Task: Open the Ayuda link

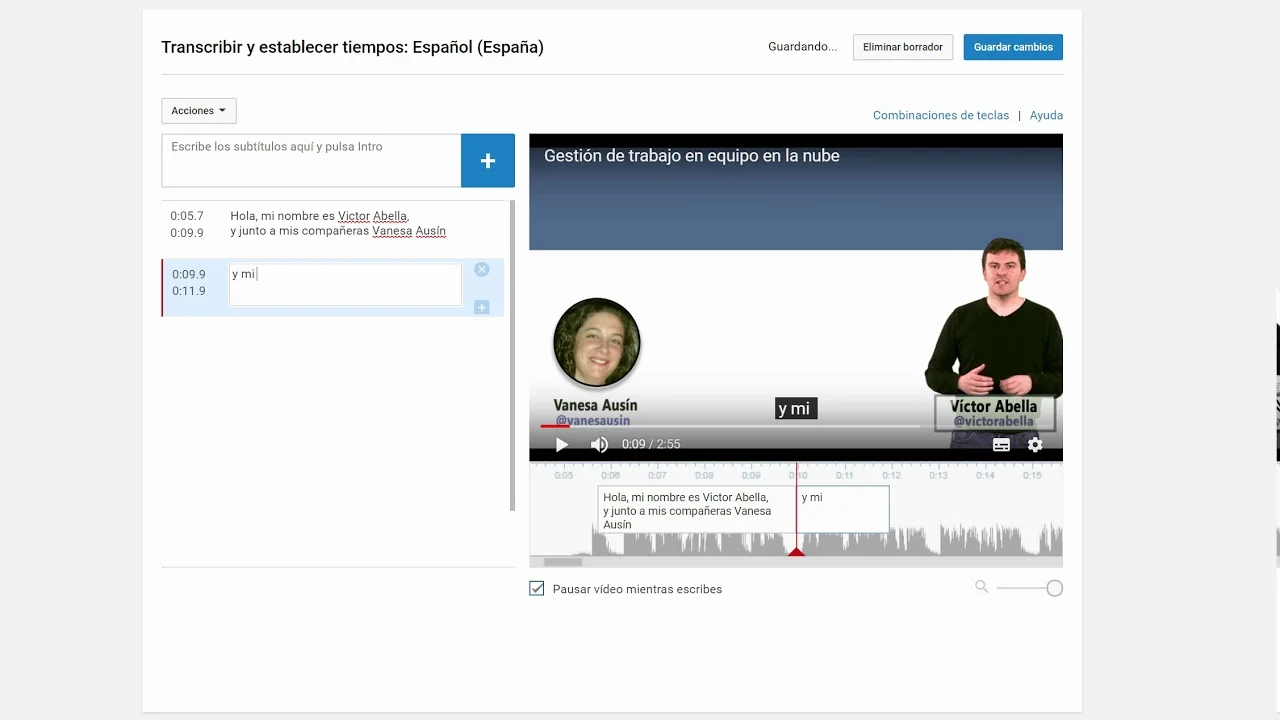Action: click(1046, 115)
